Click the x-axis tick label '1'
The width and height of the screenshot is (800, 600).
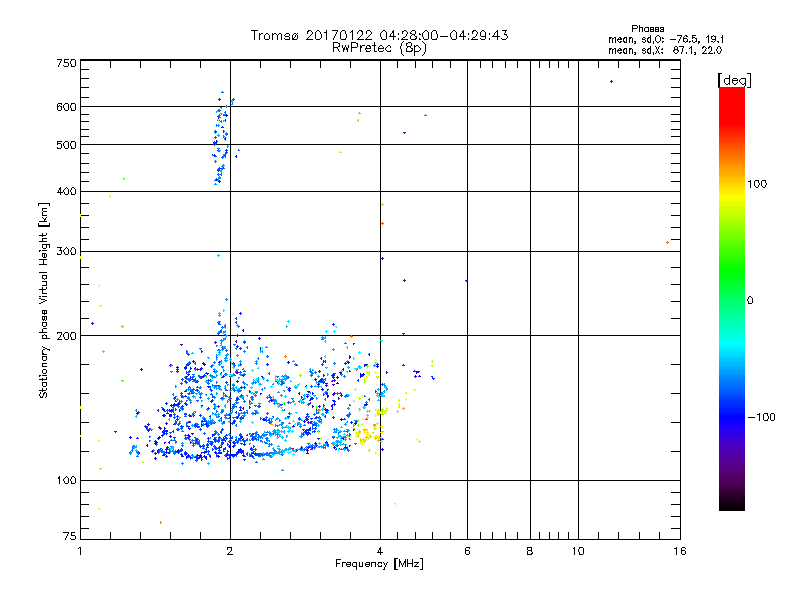click(x=80, y=551)
